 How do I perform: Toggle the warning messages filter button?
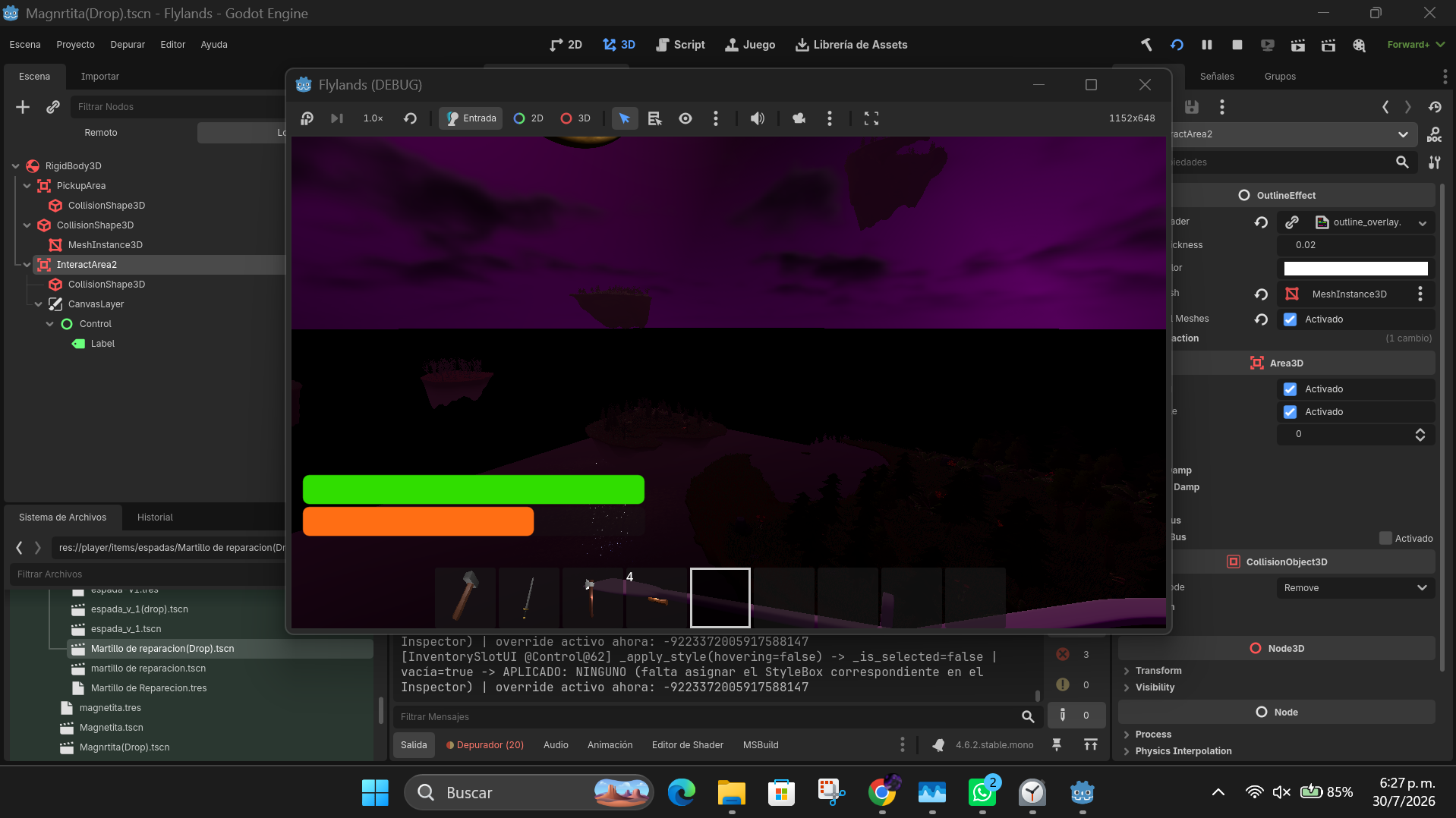1075,684
